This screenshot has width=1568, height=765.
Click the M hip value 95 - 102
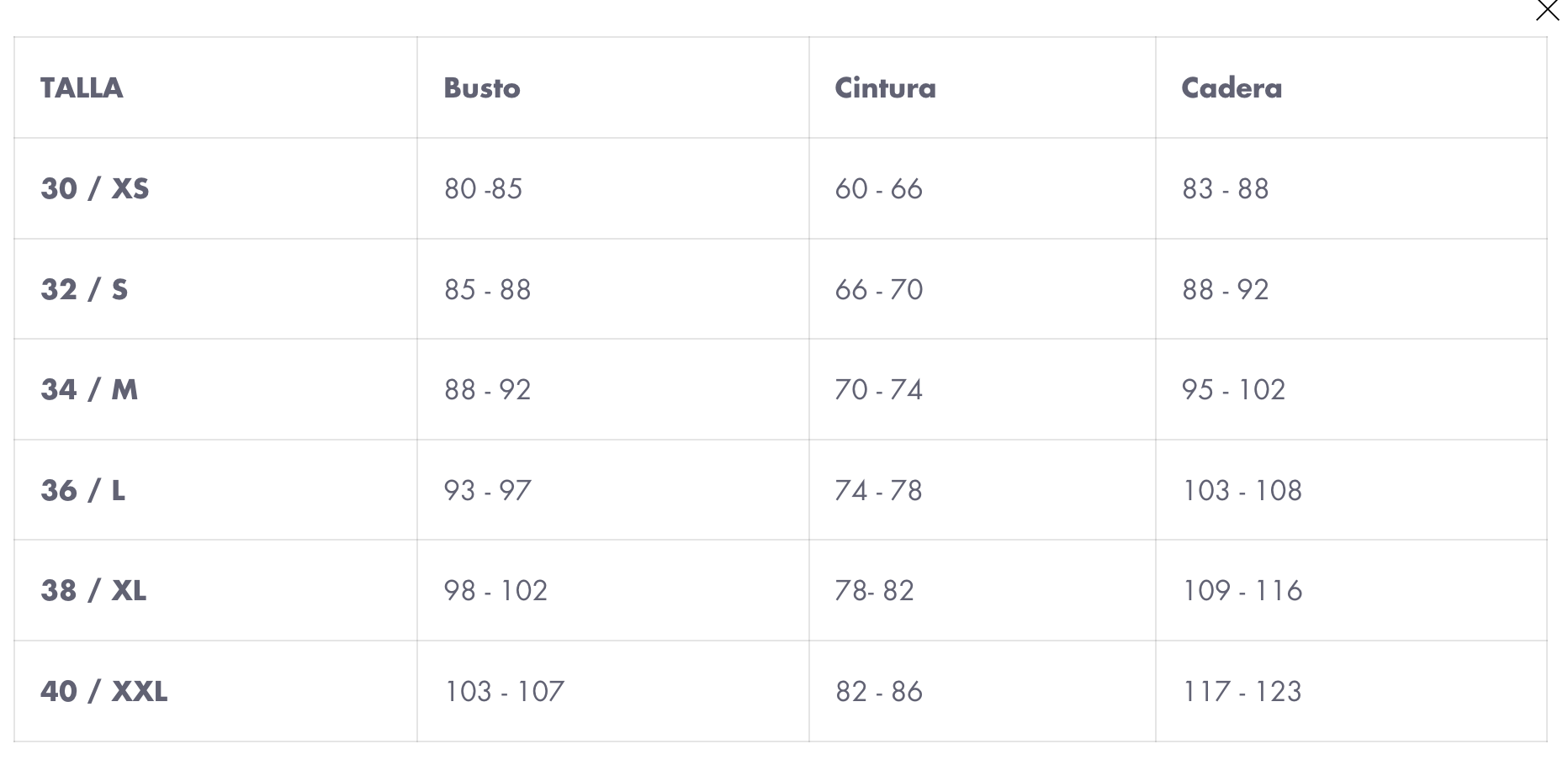(x=1233, y=389)
